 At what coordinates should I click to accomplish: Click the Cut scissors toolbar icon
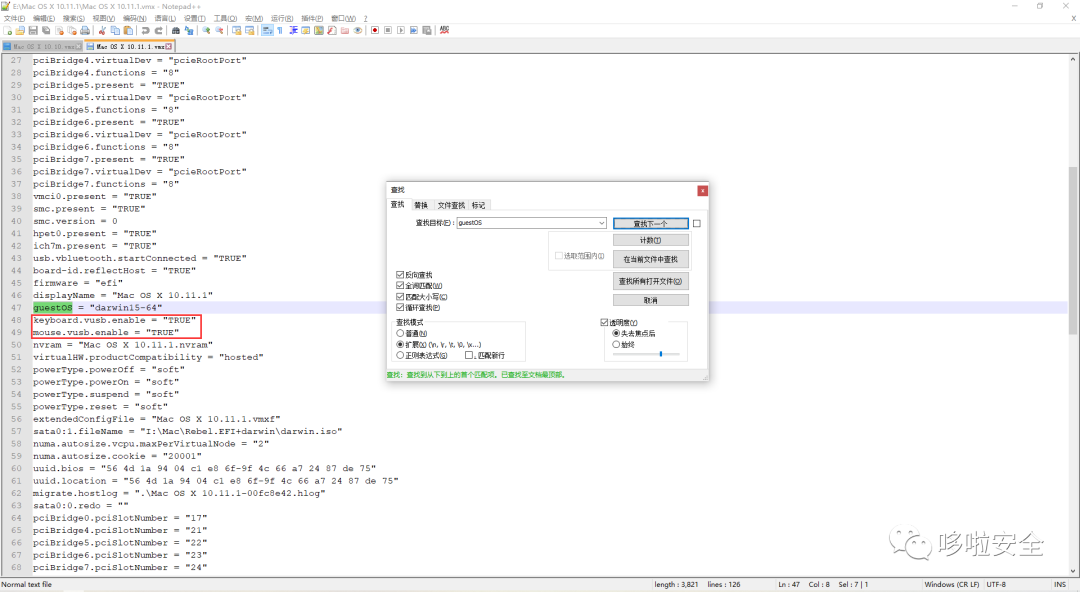coord(103,30)
